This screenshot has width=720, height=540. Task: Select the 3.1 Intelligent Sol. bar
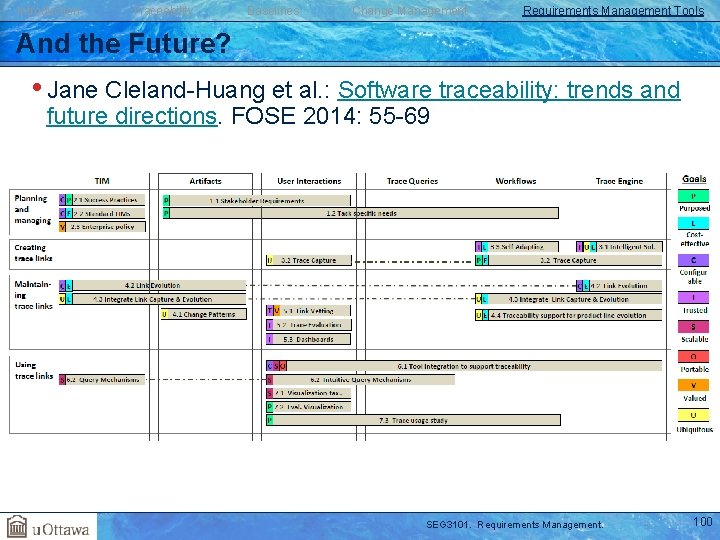[x=619, y=247]
